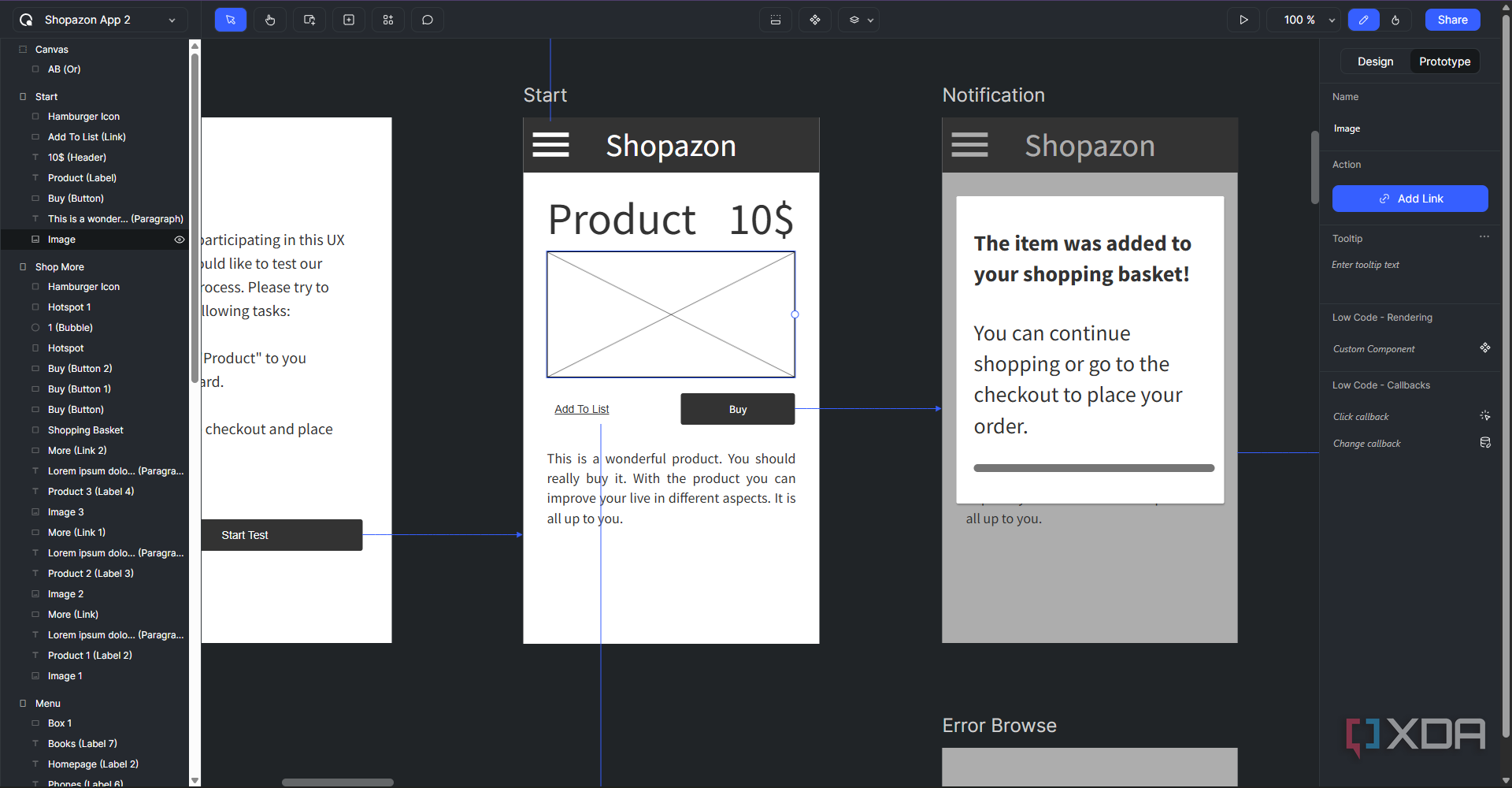Screen dimensions: 1512x788
Task: Click the Buy button on Start screen
Action: click(x=738, y=409)
